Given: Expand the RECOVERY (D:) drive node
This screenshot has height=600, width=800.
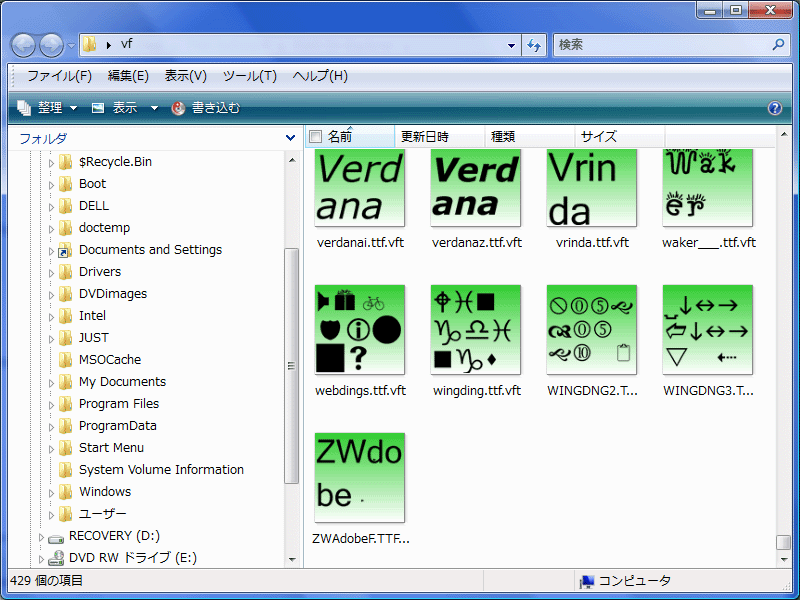Looking at the screenshot, I should click(41, 537).
